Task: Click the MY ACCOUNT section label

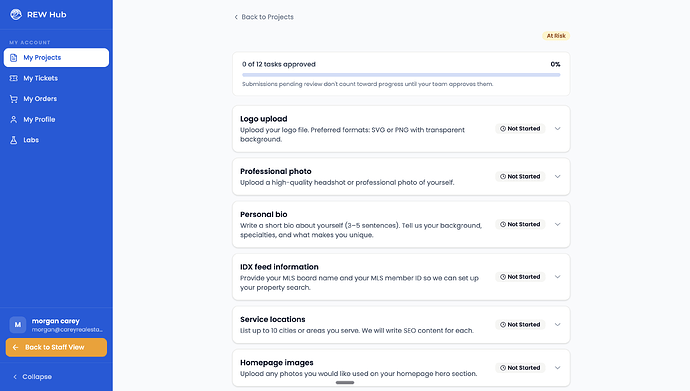Action: [30, 43]
